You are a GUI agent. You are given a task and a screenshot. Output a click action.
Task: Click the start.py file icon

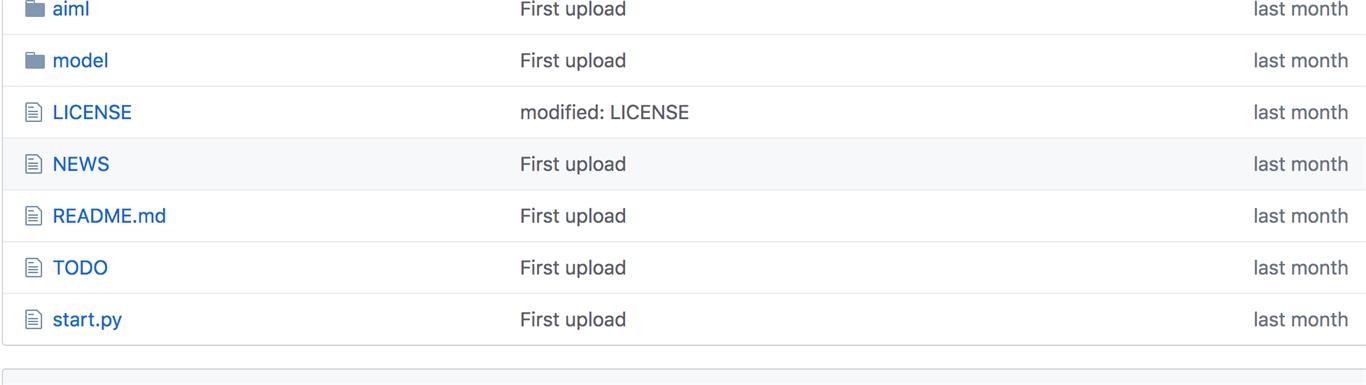34,320
